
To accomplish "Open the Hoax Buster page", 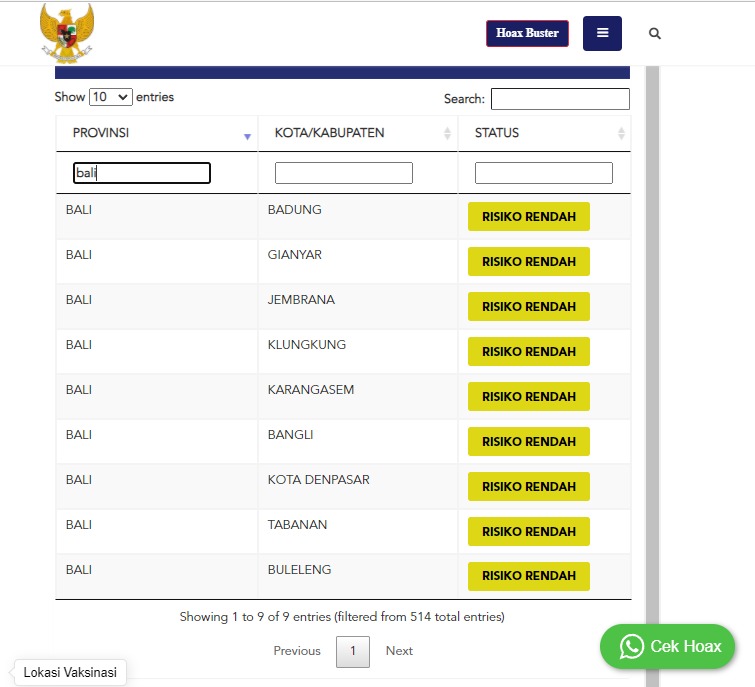I will pos(527,33).
